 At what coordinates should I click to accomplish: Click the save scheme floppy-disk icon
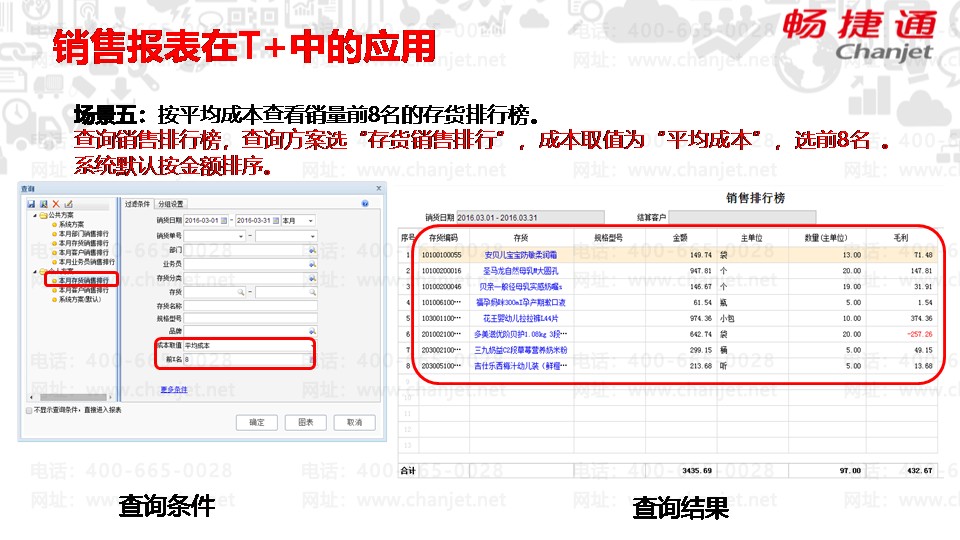click(31, 203)
